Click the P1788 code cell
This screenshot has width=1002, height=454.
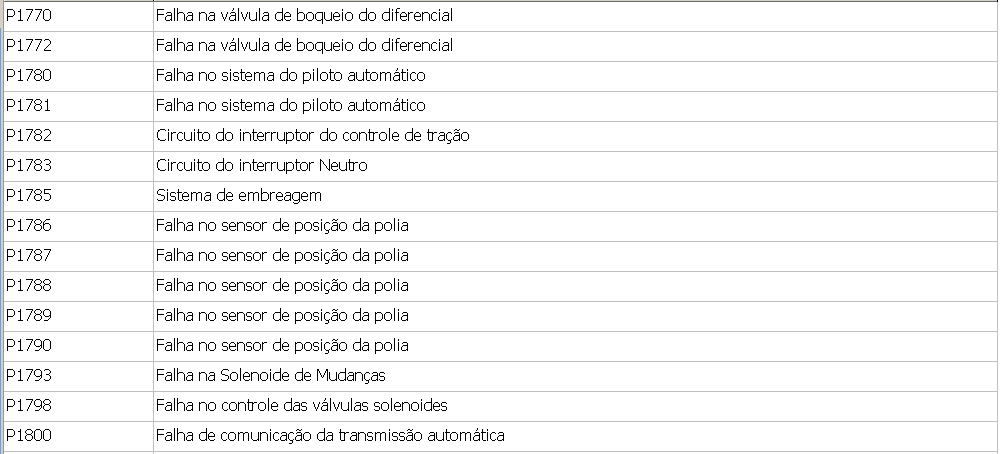(29, 286)
